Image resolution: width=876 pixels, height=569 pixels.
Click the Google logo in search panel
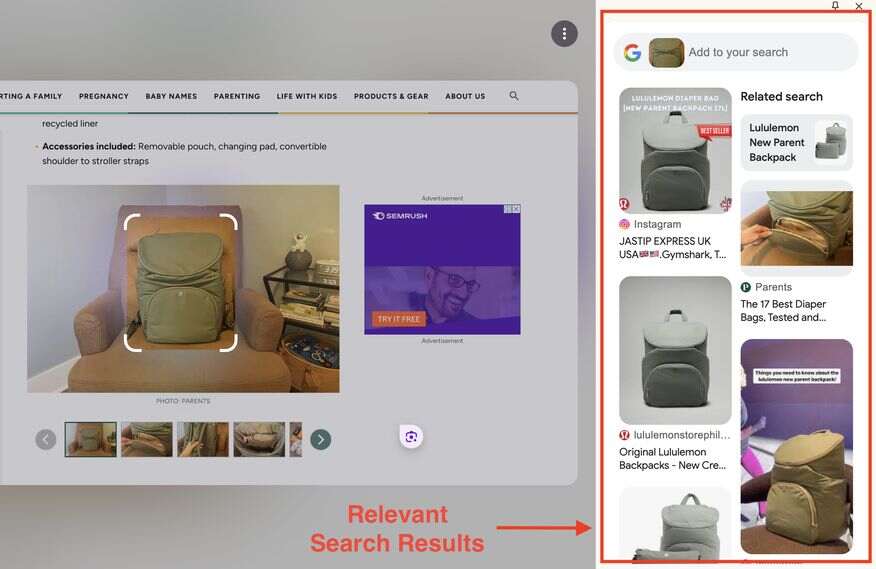pyautogui.click(x=632, y=53)
